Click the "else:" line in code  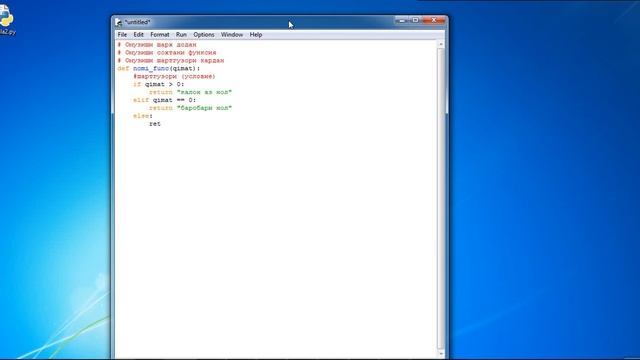[x=142, y=116]
